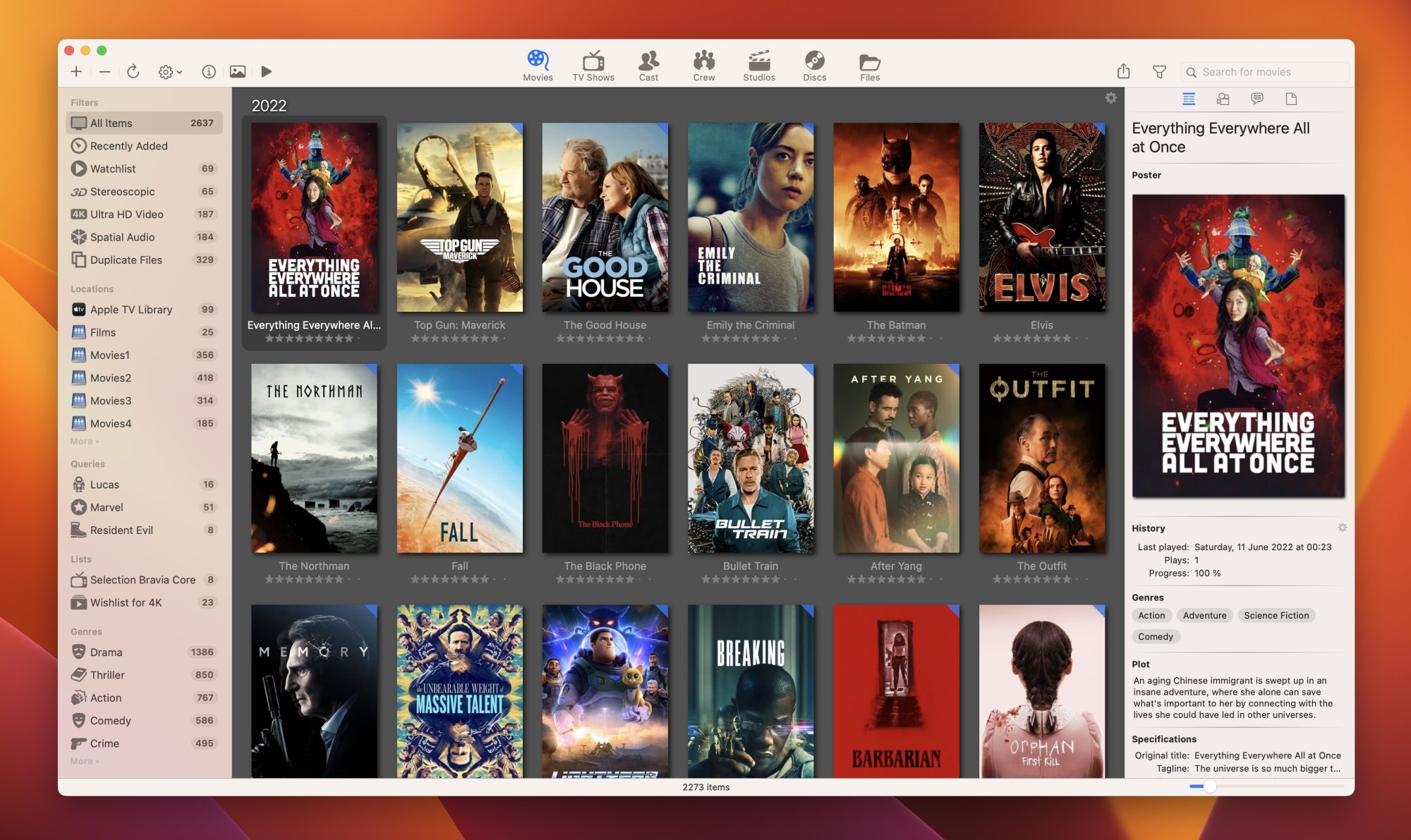
Task: Click the artwork image toolbar icon
Action: (238, 71)
